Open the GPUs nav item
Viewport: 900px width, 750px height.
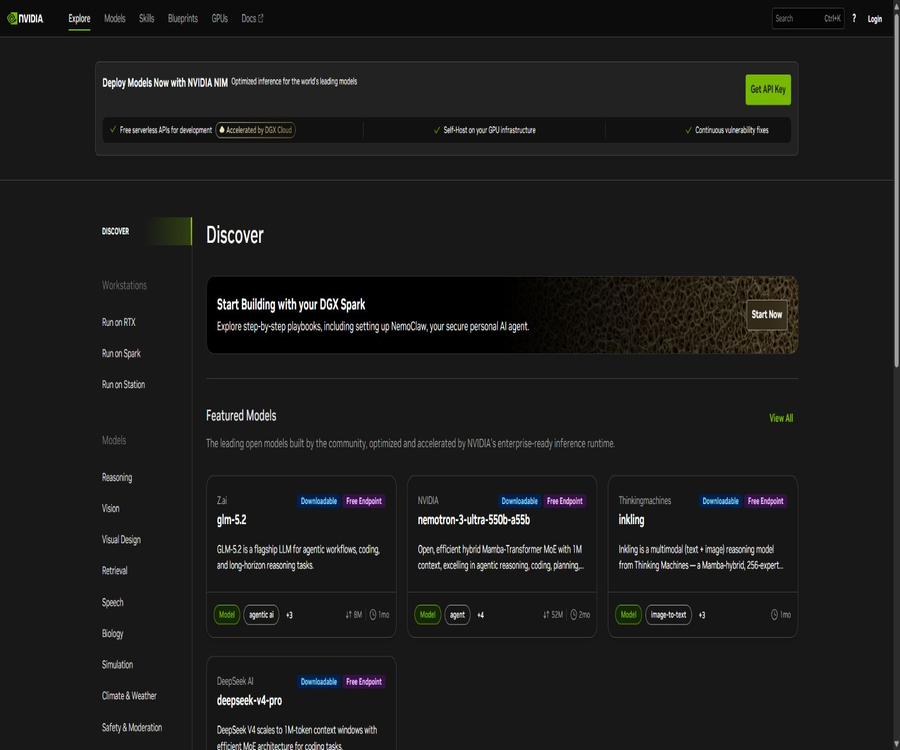click(x=219, y=18)
